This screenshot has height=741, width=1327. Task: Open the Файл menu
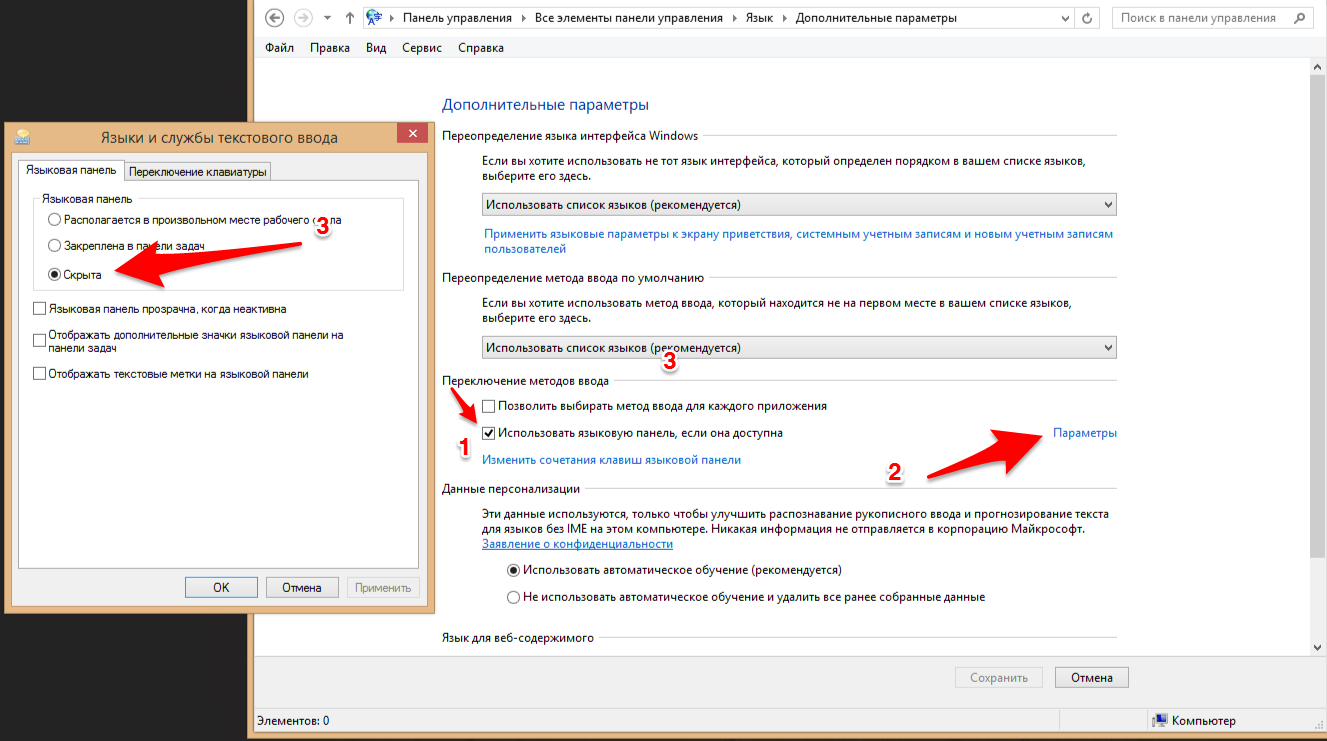point(279,48)
